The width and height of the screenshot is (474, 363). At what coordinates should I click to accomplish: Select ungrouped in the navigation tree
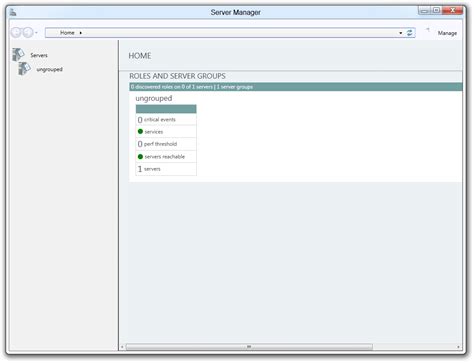coord(50,69)
